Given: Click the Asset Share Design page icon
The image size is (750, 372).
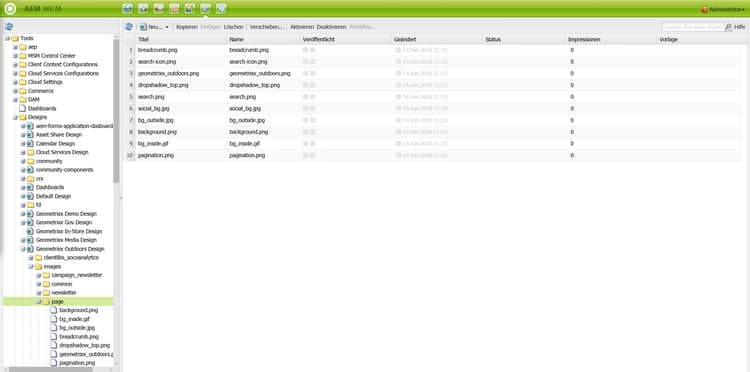Looking at the screenshot, I should [30, 135].
